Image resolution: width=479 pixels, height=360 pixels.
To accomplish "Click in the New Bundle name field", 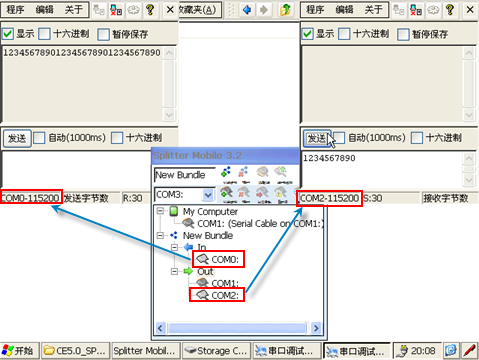I will 185,175.
